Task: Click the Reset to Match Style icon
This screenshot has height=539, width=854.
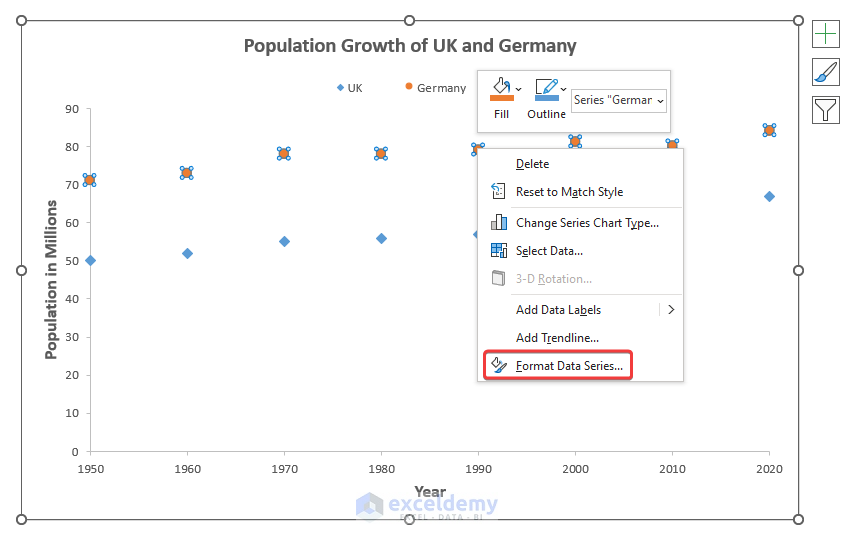Action: tap(499, 191)
